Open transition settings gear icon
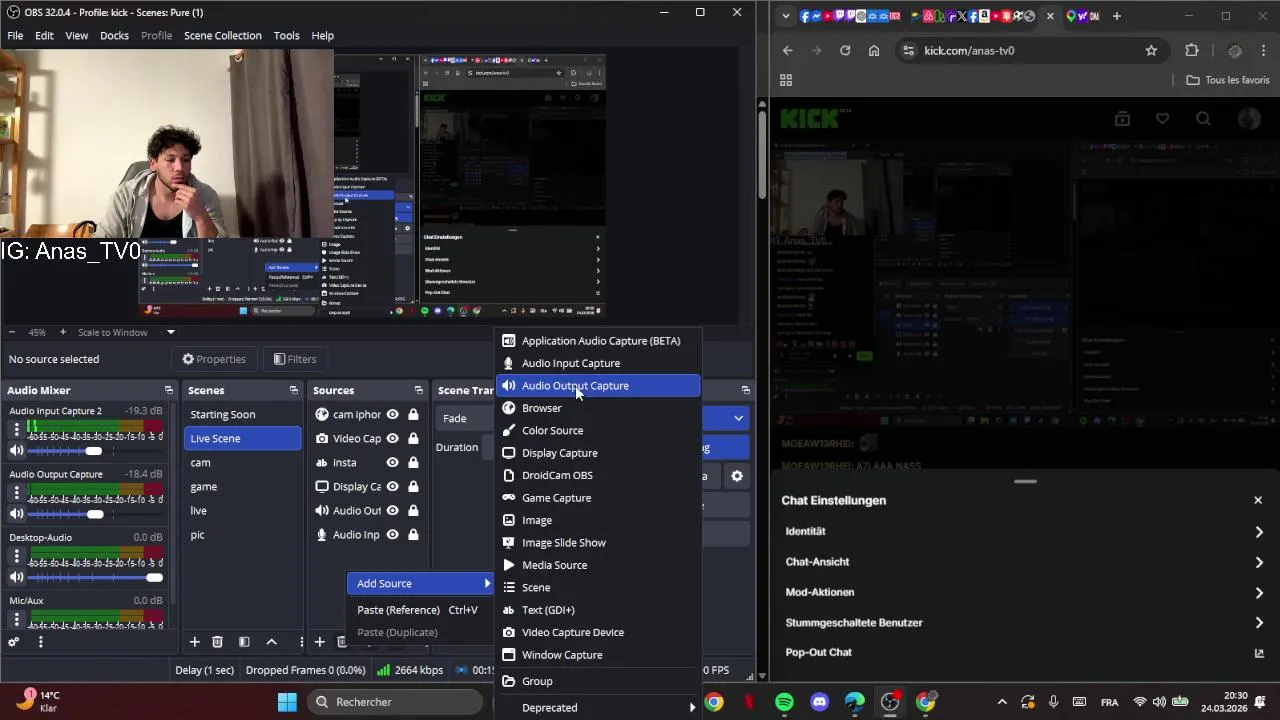The height and width of the screenshot is (720, 1280). coord(737,476)
